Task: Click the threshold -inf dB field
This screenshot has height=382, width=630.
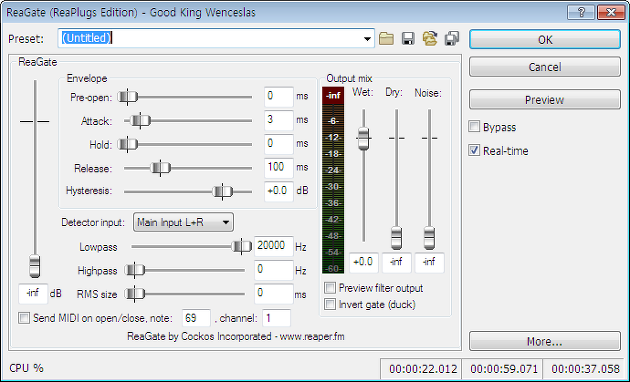Action: 33,294
